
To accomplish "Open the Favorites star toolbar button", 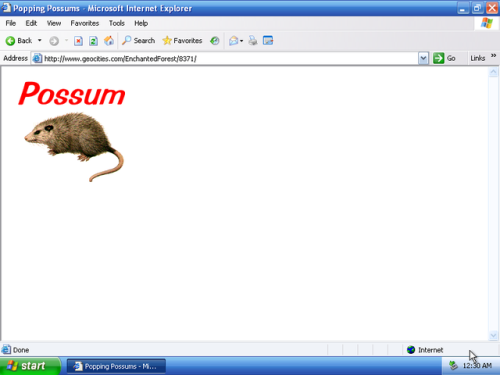I will [182, 41].
